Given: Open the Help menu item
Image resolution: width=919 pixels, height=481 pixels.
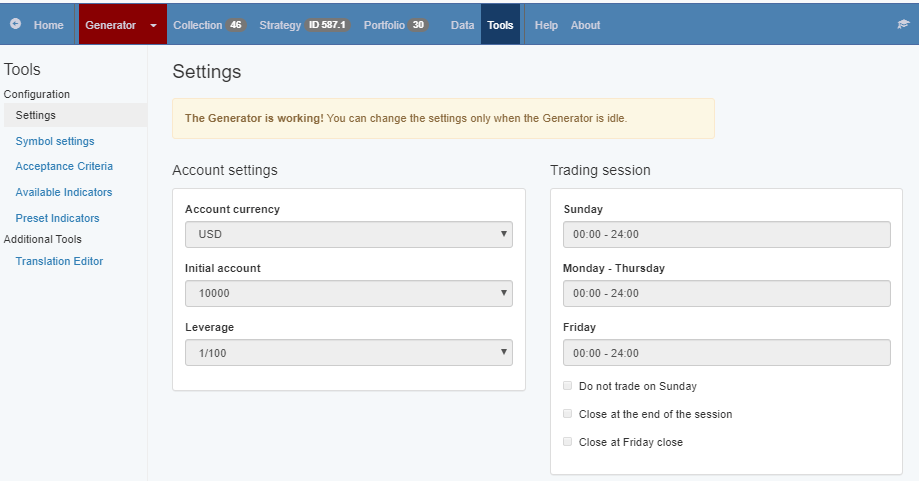Looking at the screenshot, I should click(546, 25).
